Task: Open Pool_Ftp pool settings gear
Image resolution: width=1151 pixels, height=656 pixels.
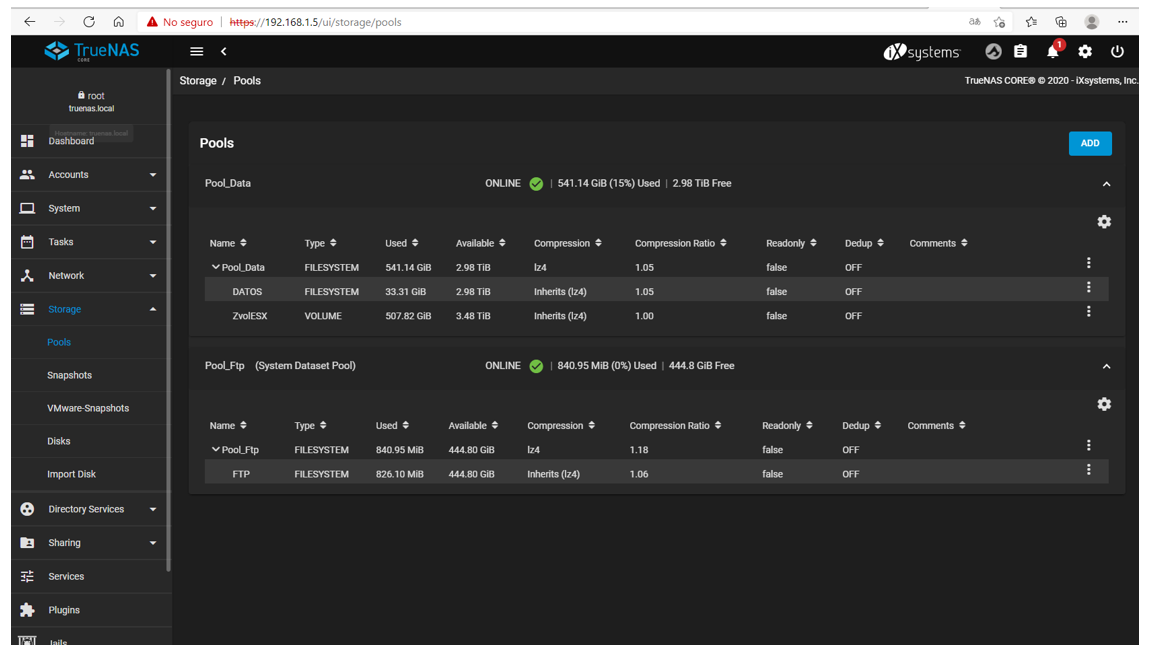Action: [x=1104, y=404]
